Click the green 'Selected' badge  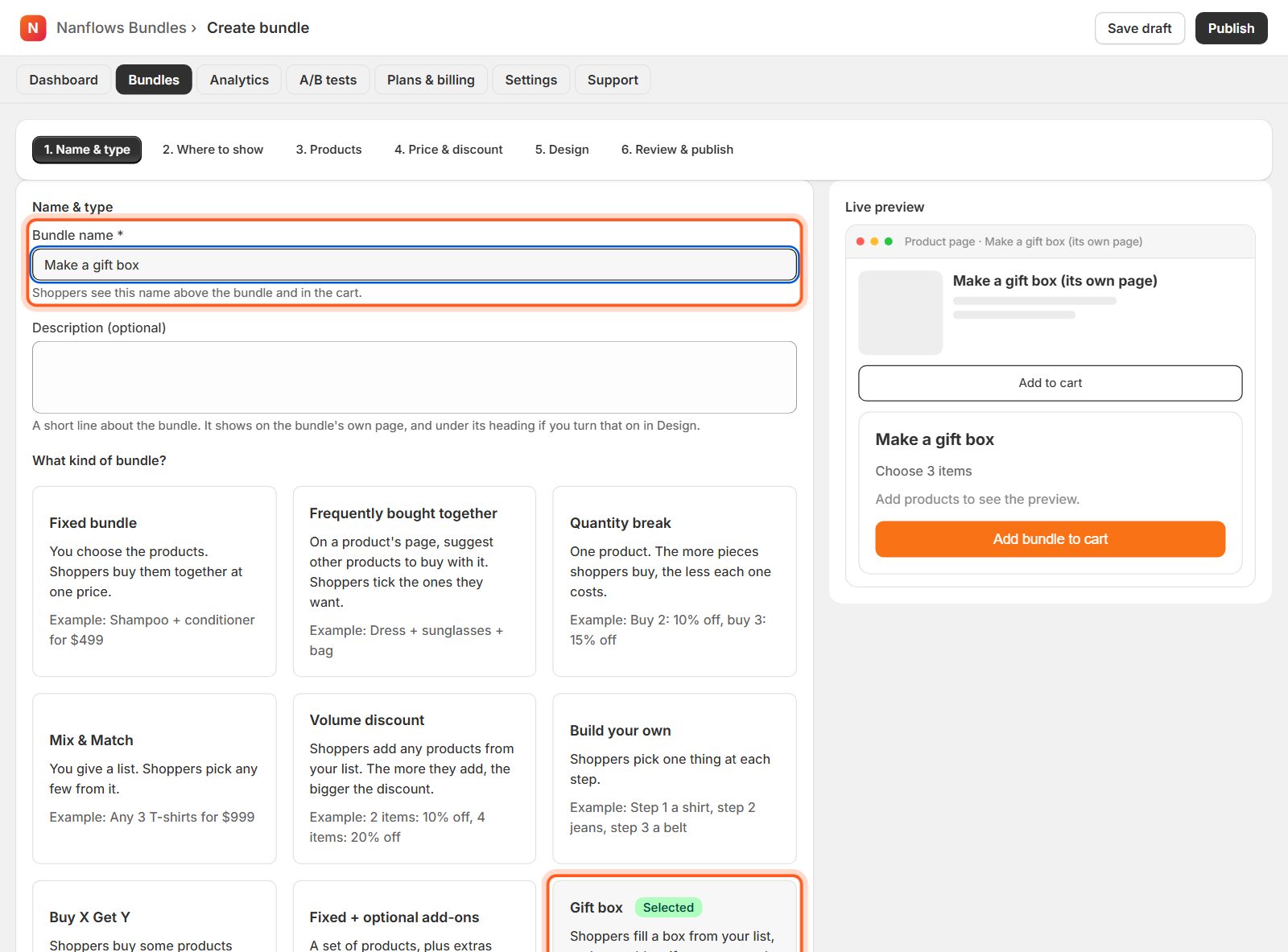pyautogui.click(x=668, y=908)
